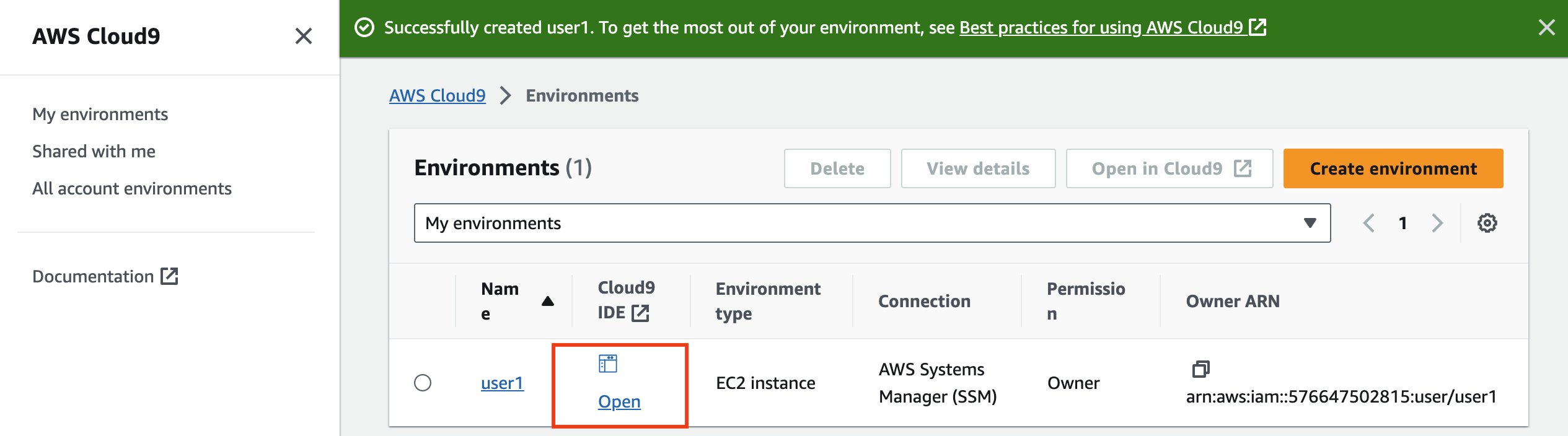
Task: Click the AWS Cloud9 breadcrumb link
Action: 437,96
